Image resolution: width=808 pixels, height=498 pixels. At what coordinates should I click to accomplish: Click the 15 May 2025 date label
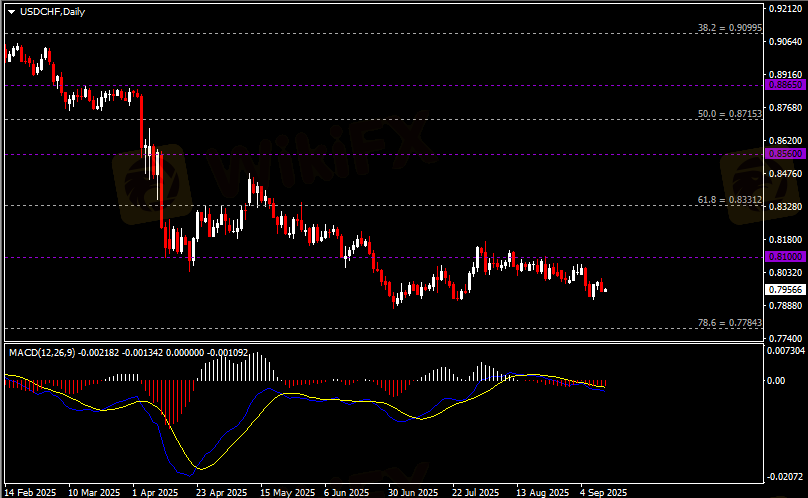click(288, 492)
